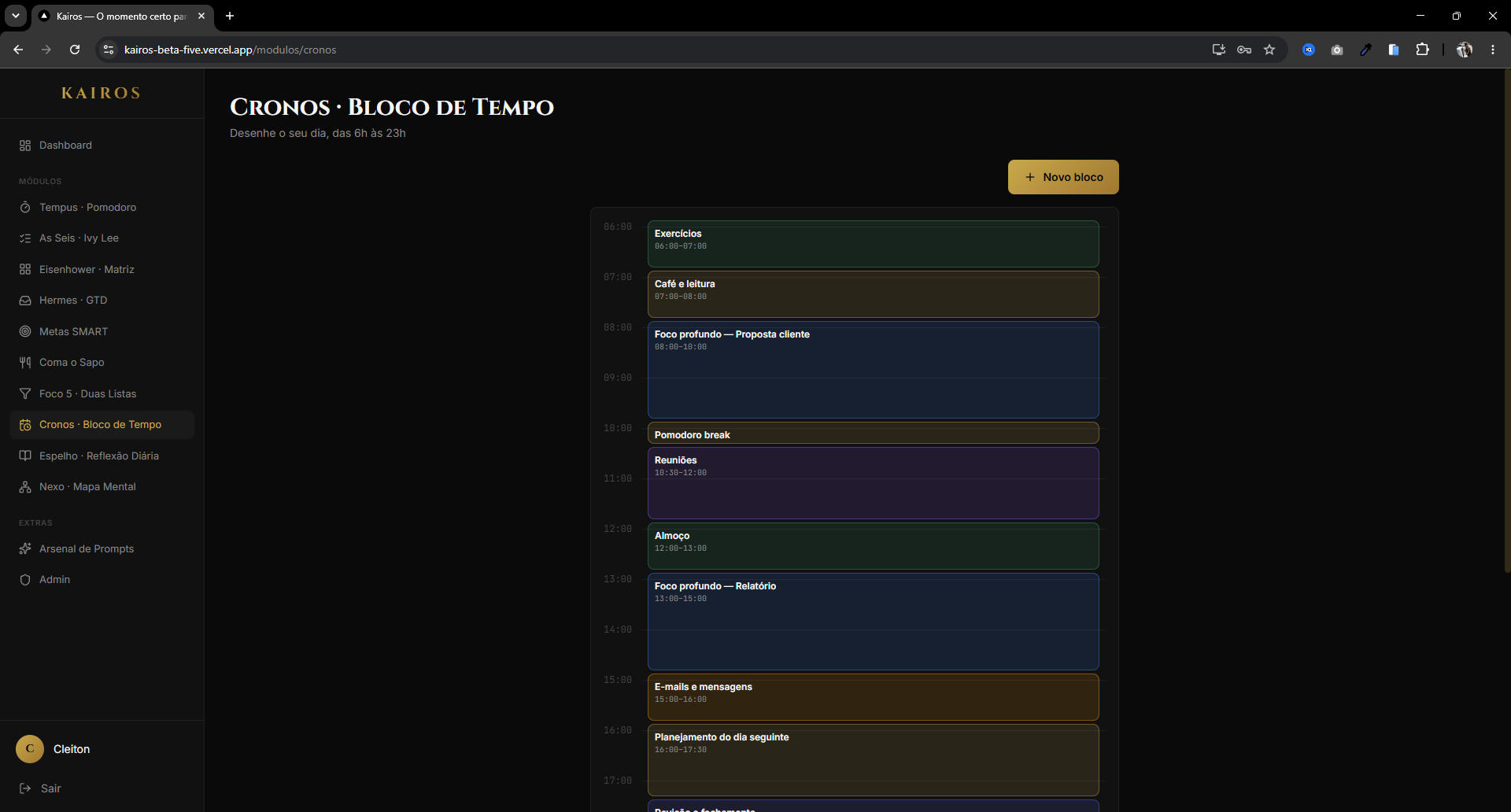
Task: Create a block with the Novo bloco button
Action: tap(1063, 177)
